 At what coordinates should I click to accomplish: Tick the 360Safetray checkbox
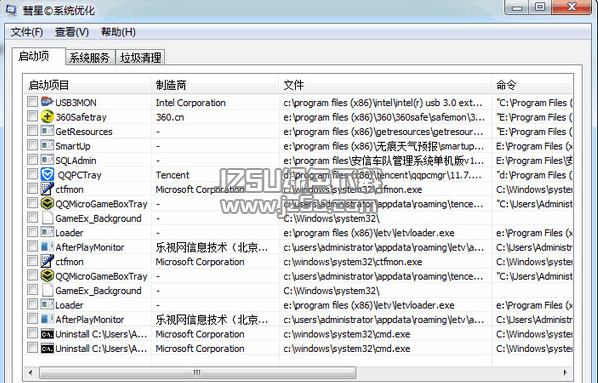pos(32,116)
